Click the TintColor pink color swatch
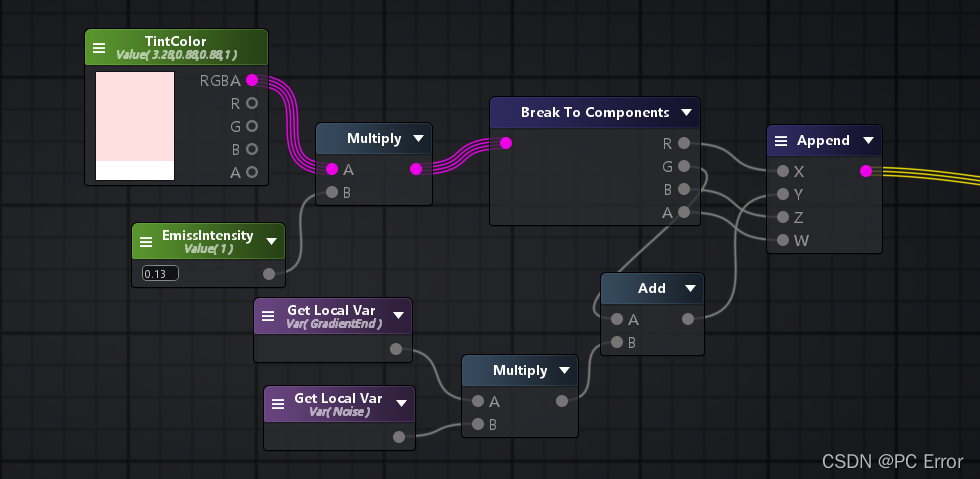This screenshot has height=479, width=980. 135,116
